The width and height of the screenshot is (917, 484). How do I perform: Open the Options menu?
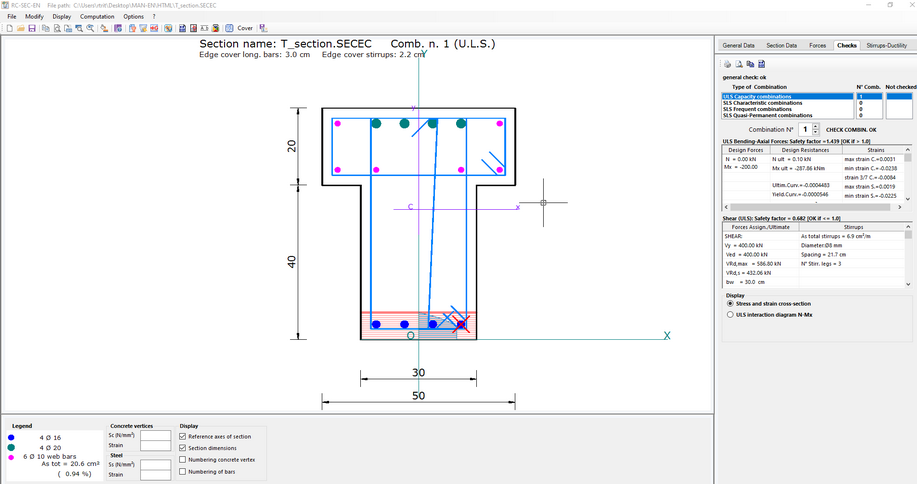coord(133,16)
